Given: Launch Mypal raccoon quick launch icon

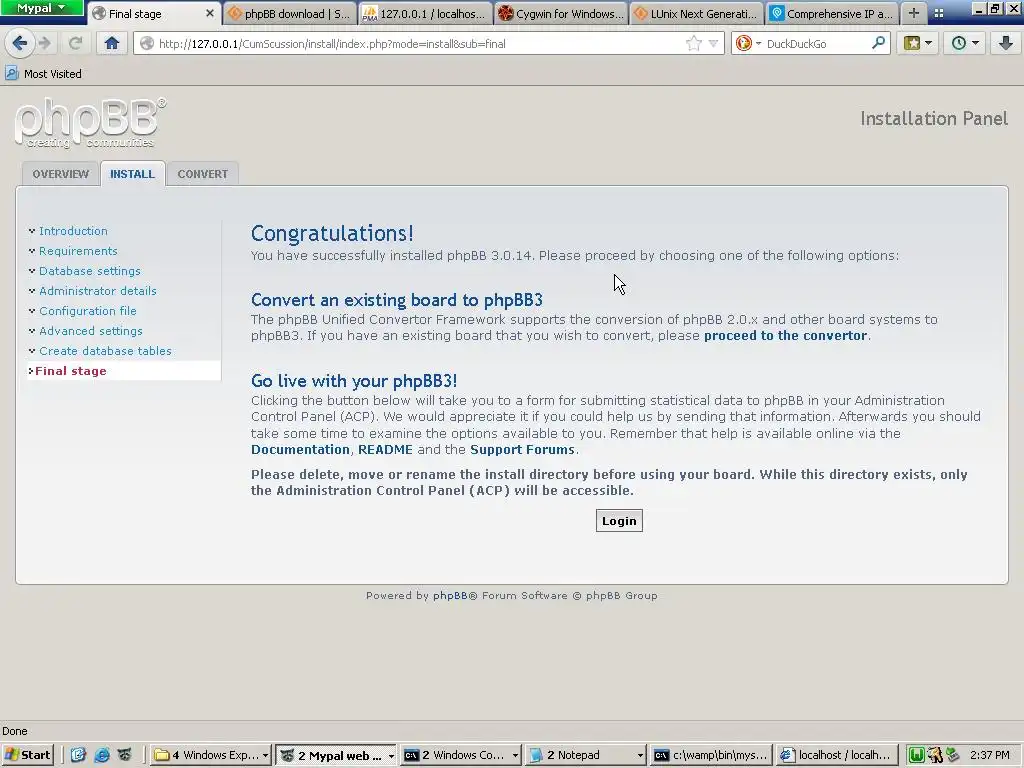Looking at the screenshot, I should [125, 755].
